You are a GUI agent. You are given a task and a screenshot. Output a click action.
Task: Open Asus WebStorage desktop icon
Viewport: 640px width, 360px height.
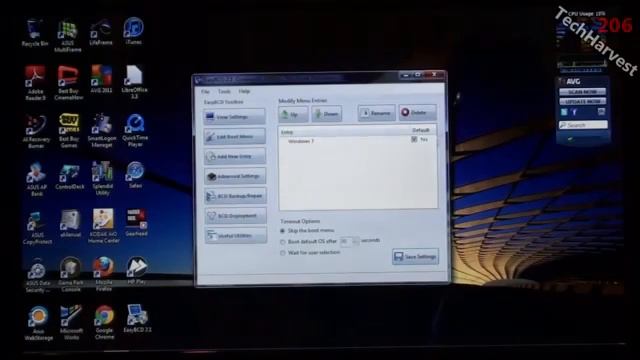(x=38, y=323)
